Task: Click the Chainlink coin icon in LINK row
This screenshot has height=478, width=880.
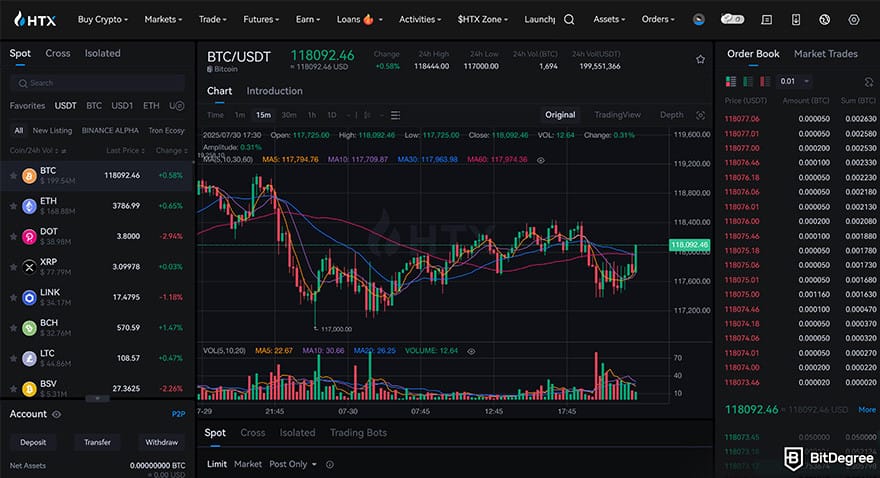Action: point(29,297)
